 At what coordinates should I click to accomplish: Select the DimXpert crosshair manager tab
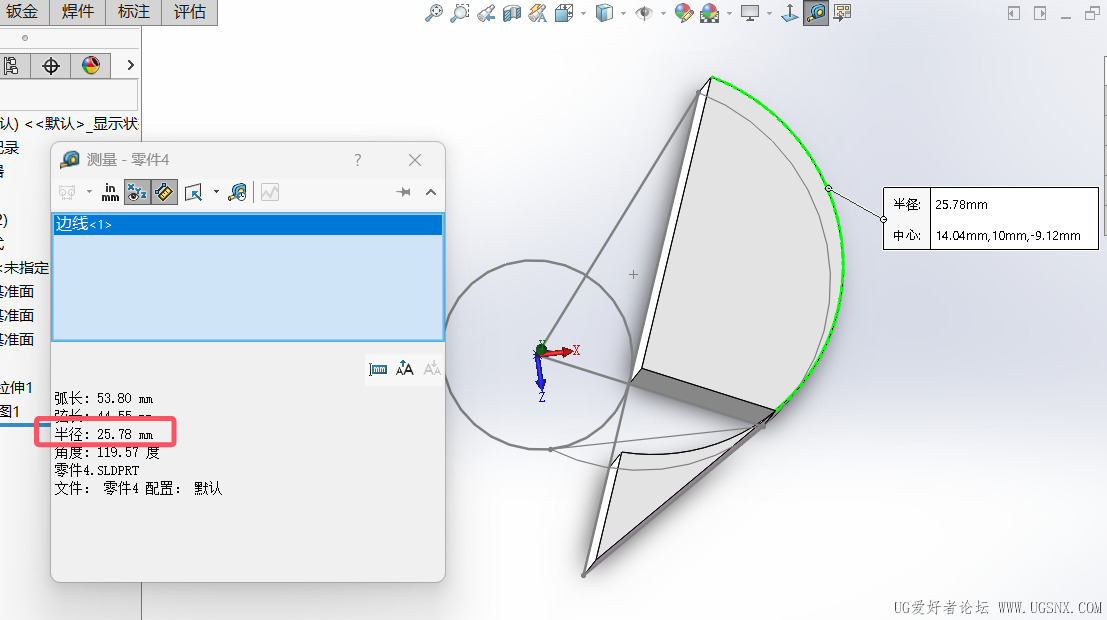[51, 66]
